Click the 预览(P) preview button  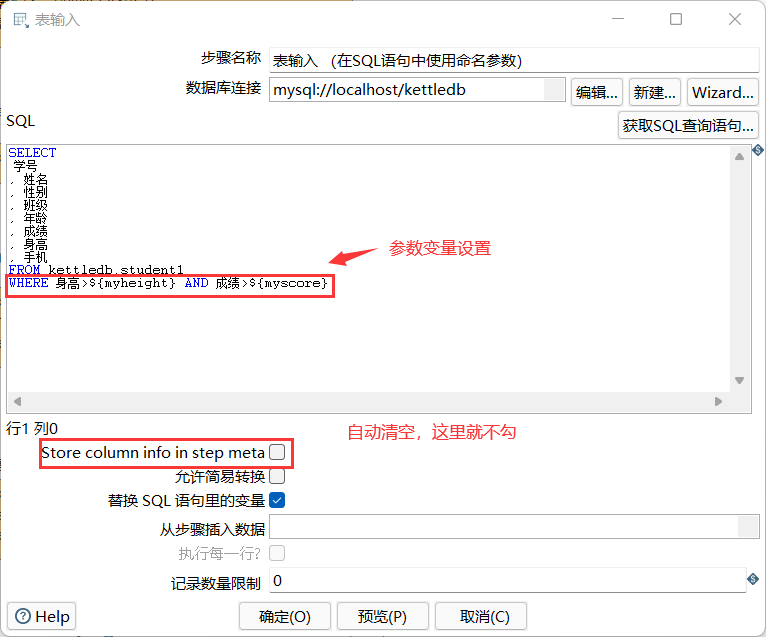click(x=383, y=616)
